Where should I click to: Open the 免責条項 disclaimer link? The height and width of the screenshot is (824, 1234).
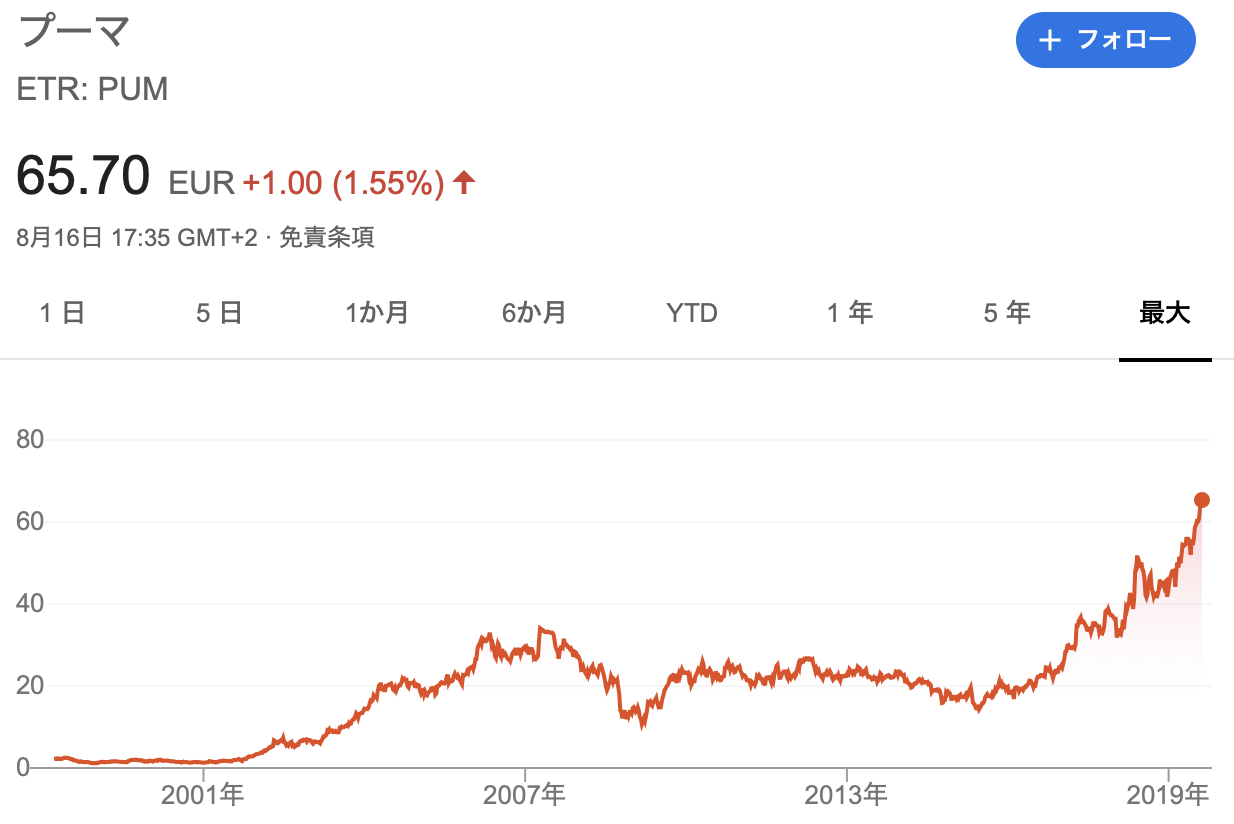point(327,238)
